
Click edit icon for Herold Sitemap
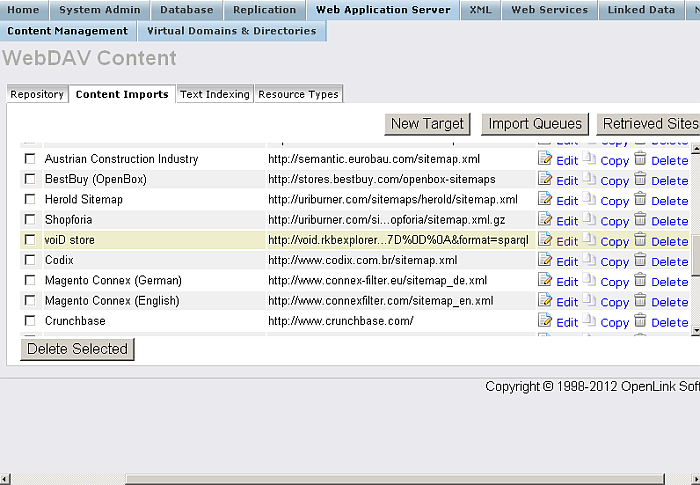(545, 198)
